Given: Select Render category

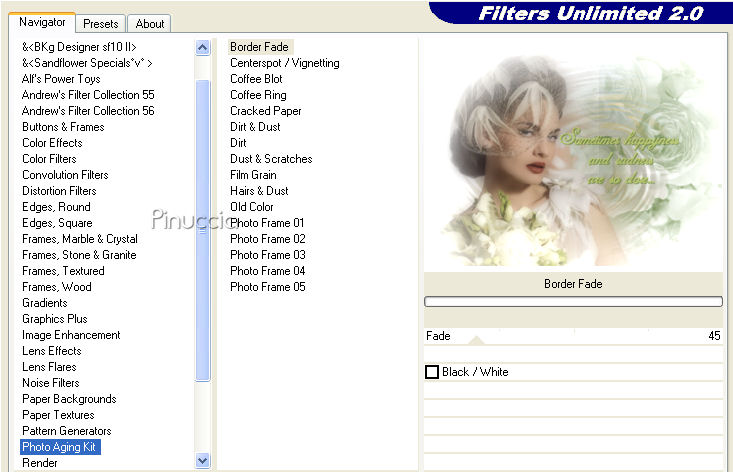Looking at the screenshot, I should (x=40, y=463).
